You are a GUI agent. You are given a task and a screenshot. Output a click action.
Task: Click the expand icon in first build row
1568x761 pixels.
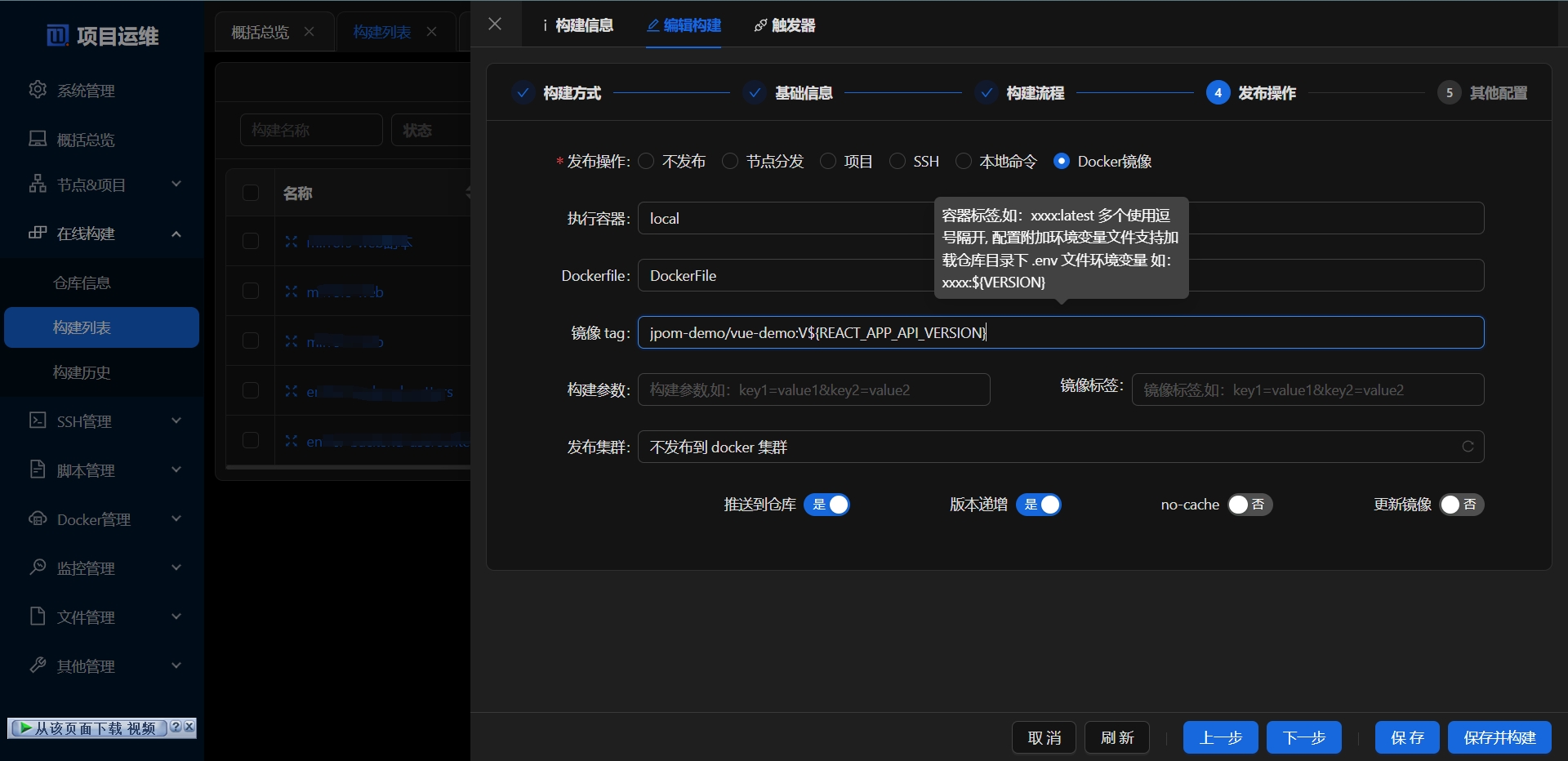(292, 241)
